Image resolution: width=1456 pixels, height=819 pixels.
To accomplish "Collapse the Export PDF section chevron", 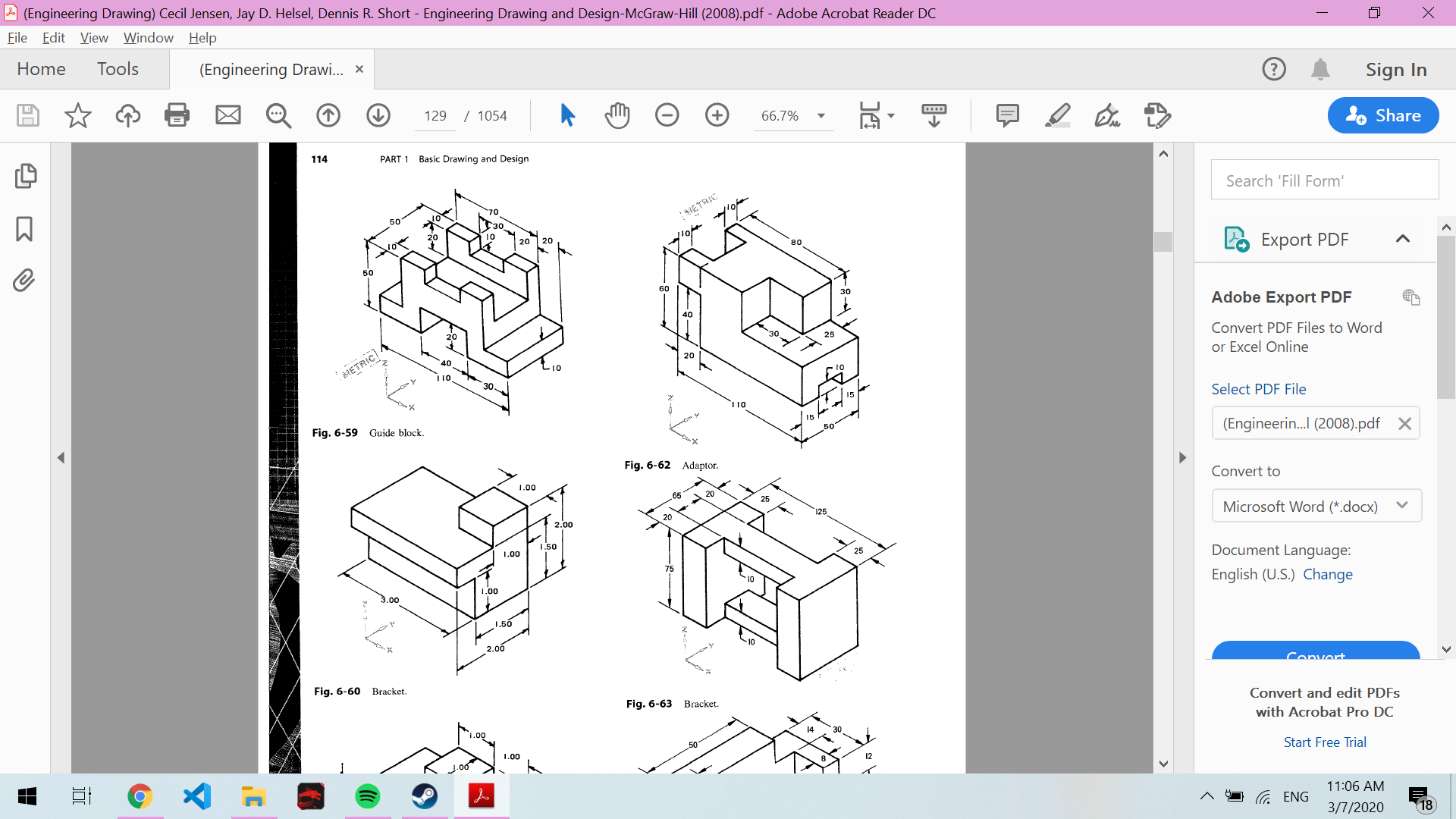I will (1402, 239).
